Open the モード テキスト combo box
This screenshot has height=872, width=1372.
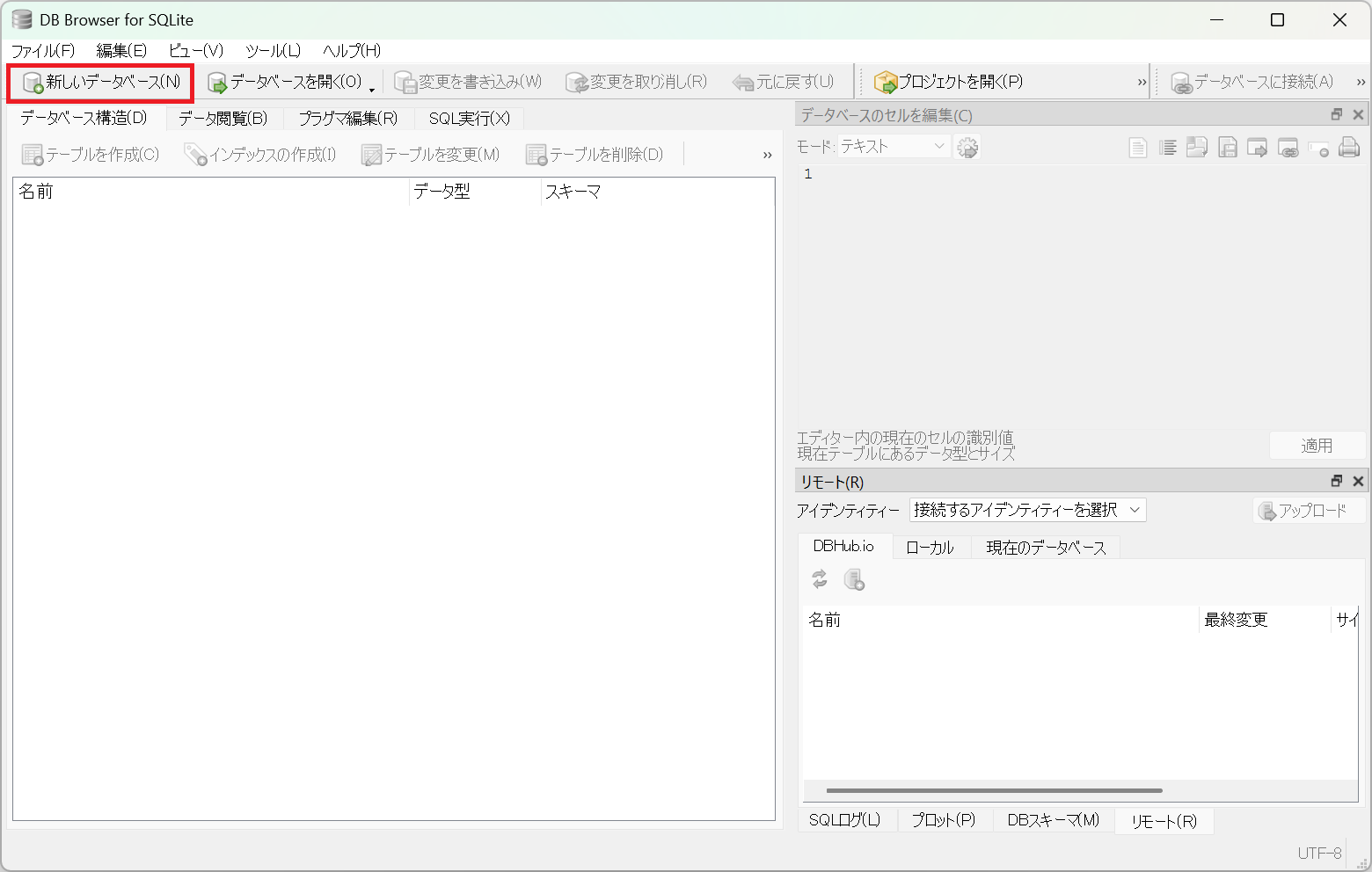pos(894,146)
